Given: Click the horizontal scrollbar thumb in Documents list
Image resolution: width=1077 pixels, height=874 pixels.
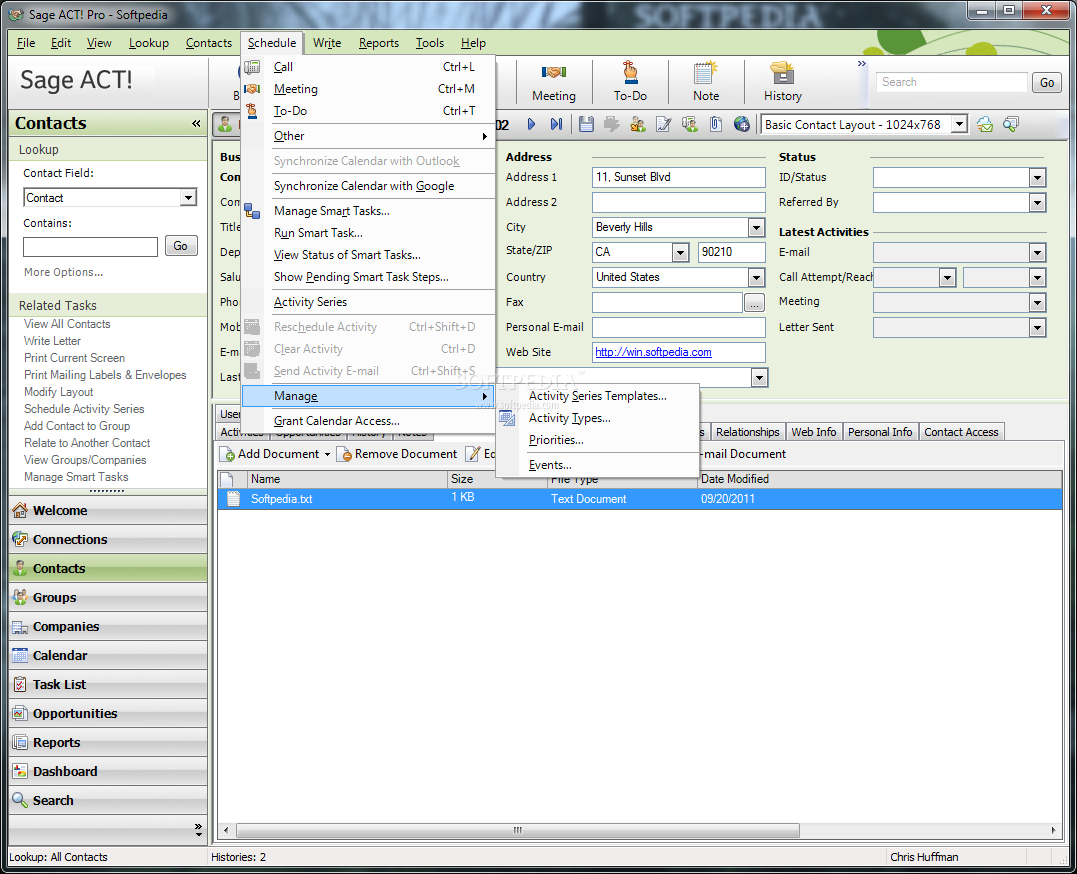Looking at the screenshot, I should coord(518,830).
